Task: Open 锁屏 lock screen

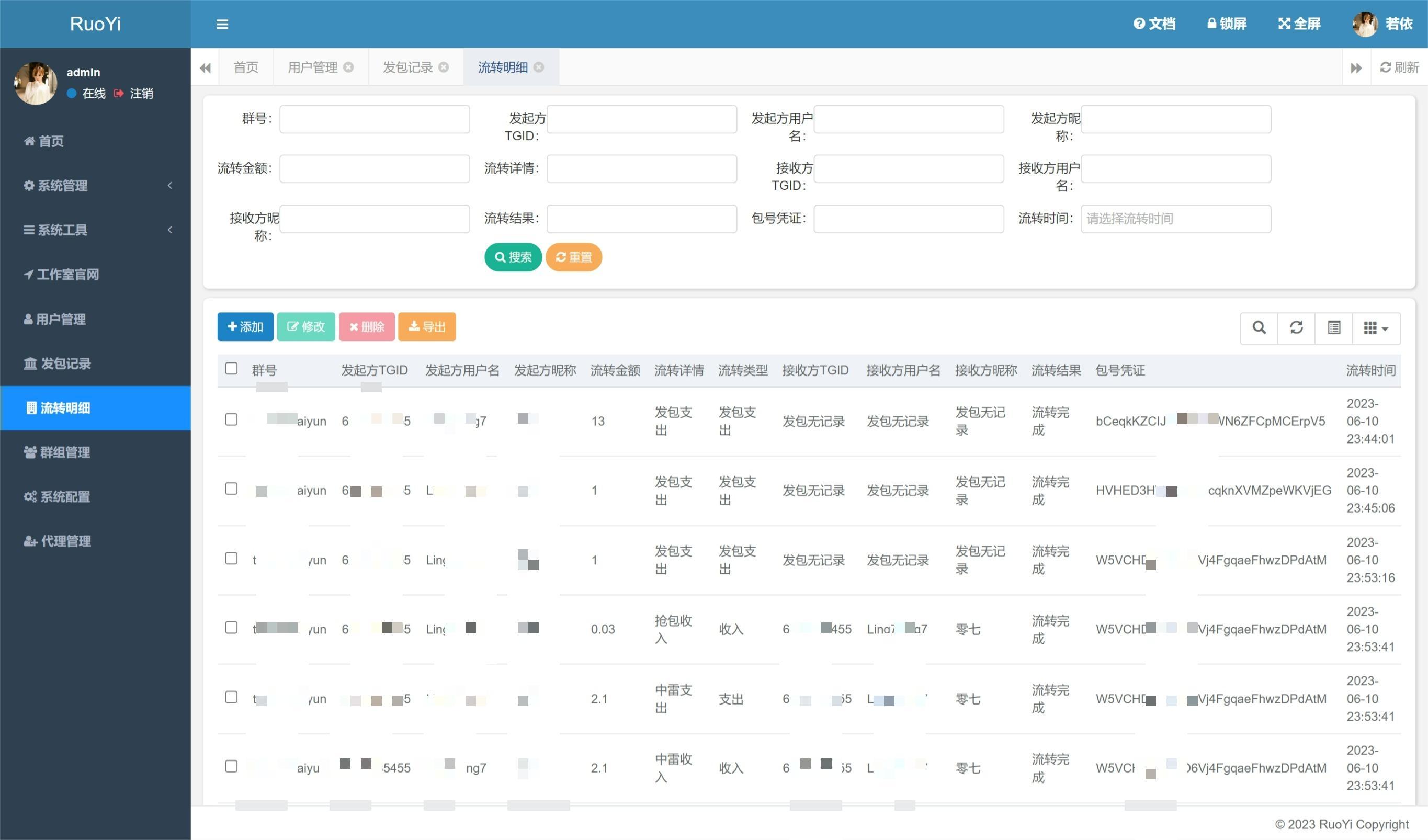Action: click(x=1227, y=24)
